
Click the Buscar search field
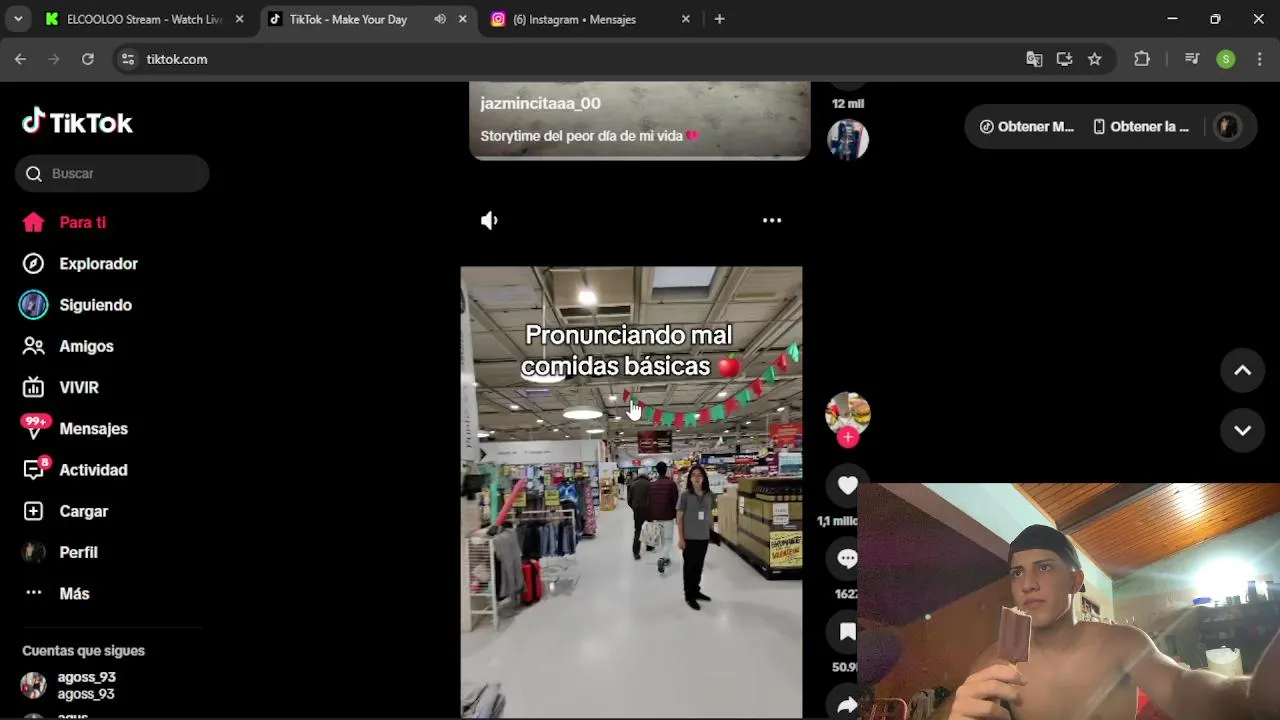(x=112, y=173)
